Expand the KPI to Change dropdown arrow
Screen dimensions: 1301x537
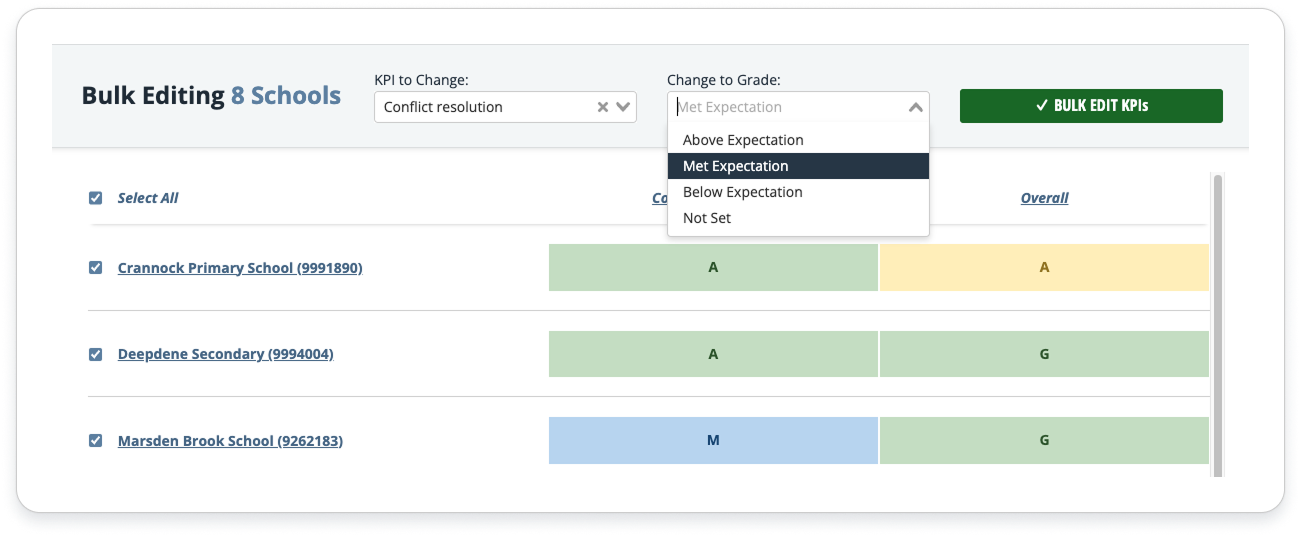click(x=623, y=107)
